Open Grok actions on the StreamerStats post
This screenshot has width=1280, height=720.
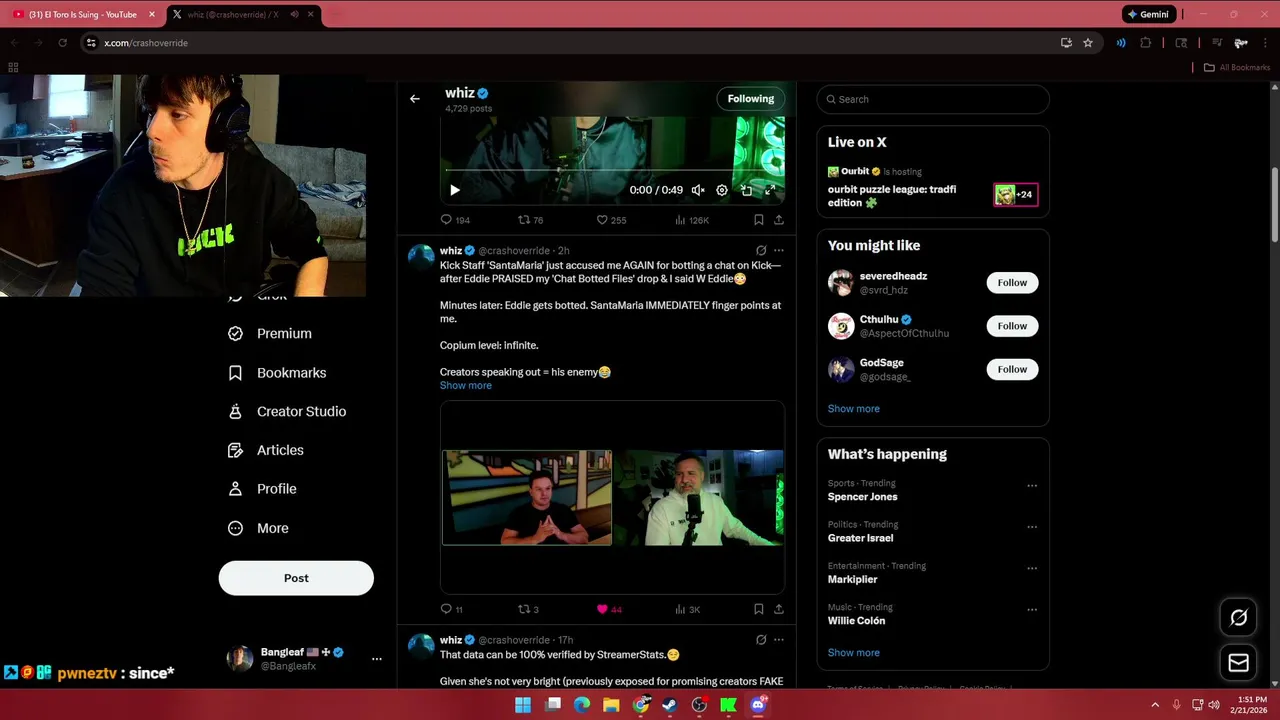pyautogui.click(x=761, y=640)
